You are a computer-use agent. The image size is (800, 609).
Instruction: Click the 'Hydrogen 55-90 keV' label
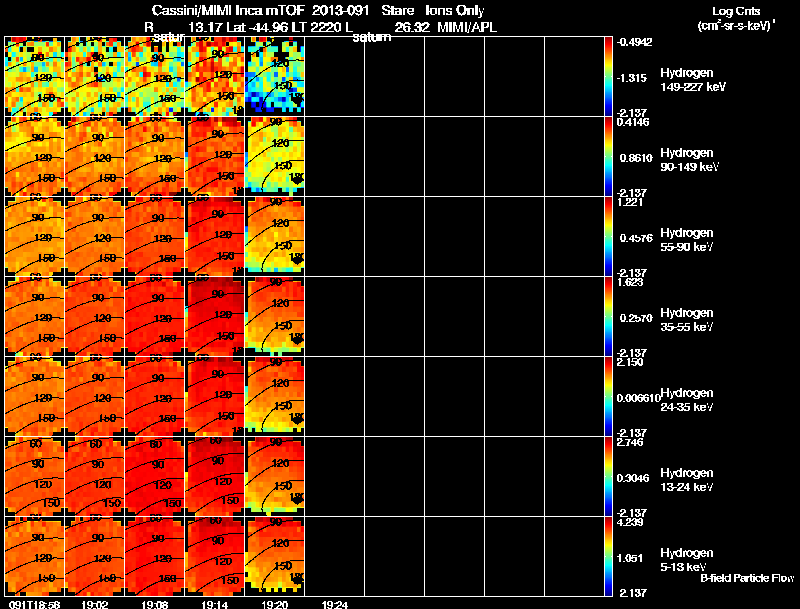687,240
